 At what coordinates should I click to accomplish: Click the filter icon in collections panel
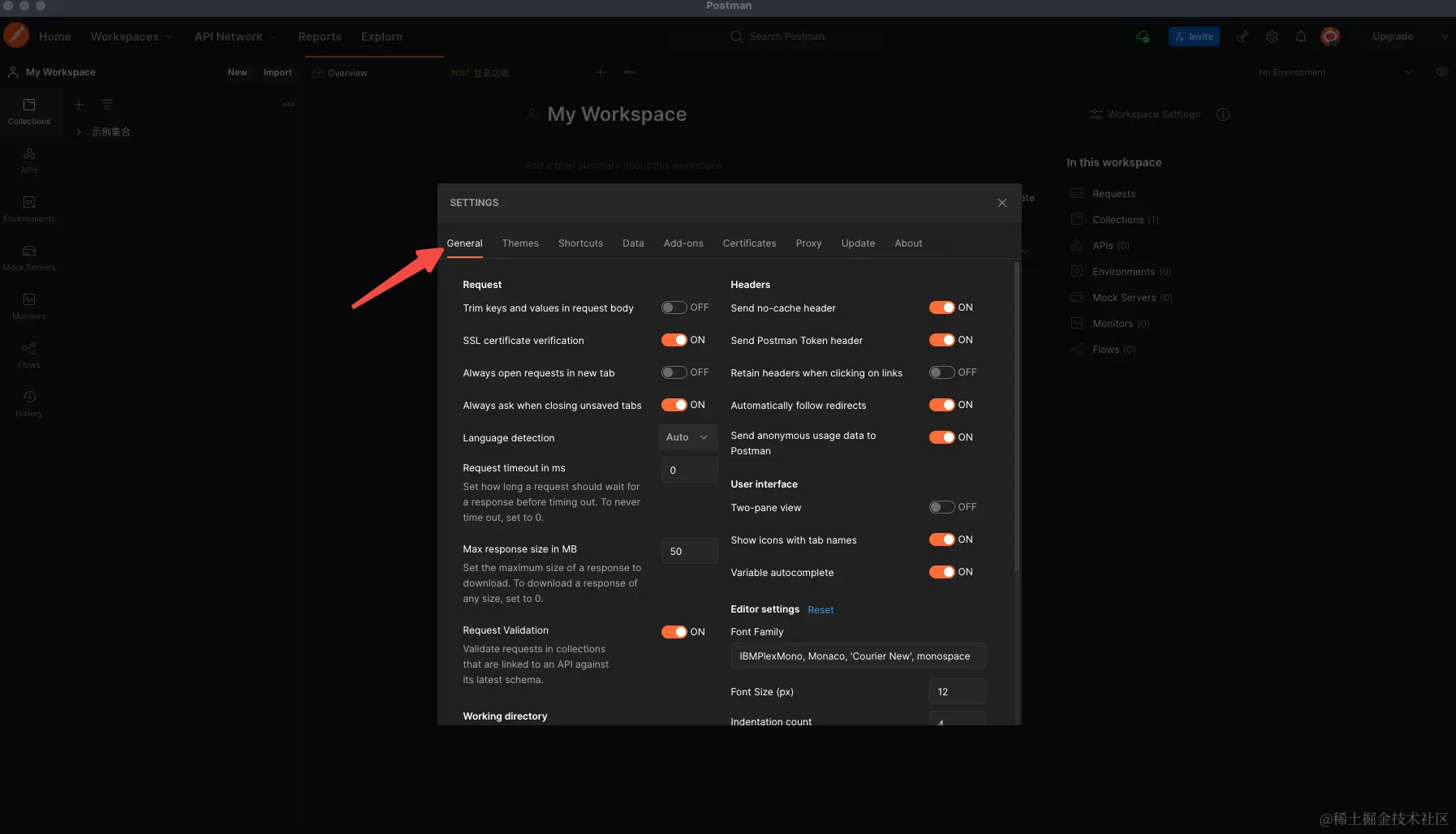(106, 105)
